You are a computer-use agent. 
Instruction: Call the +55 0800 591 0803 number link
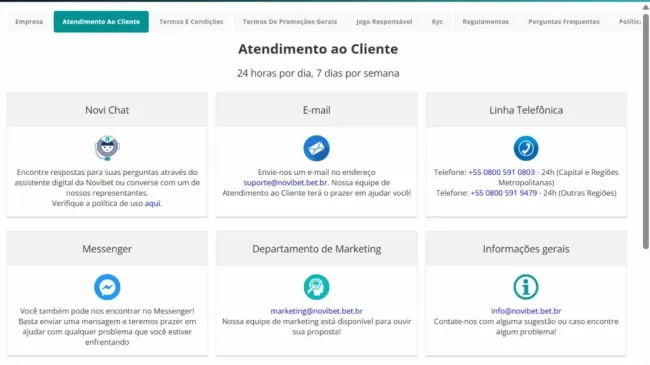coord(502,172)
